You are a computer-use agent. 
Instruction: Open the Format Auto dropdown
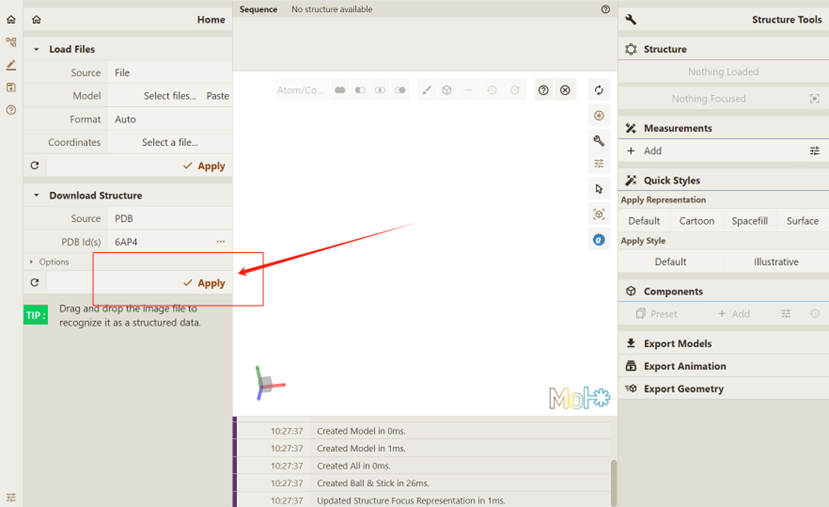[170, 119]
